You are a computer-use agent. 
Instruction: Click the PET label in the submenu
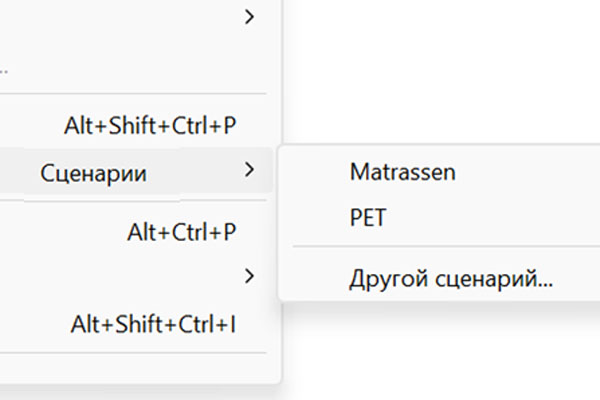[x=368, y=218]
